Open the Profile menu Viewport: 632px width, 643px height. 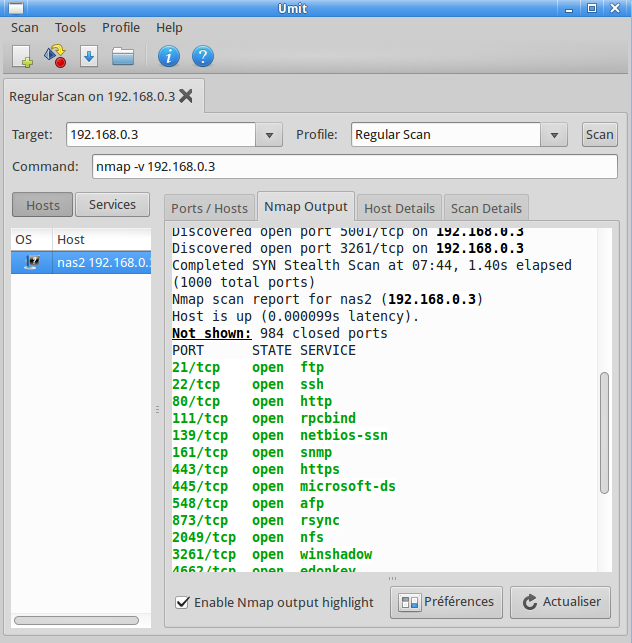pos(121,28)
